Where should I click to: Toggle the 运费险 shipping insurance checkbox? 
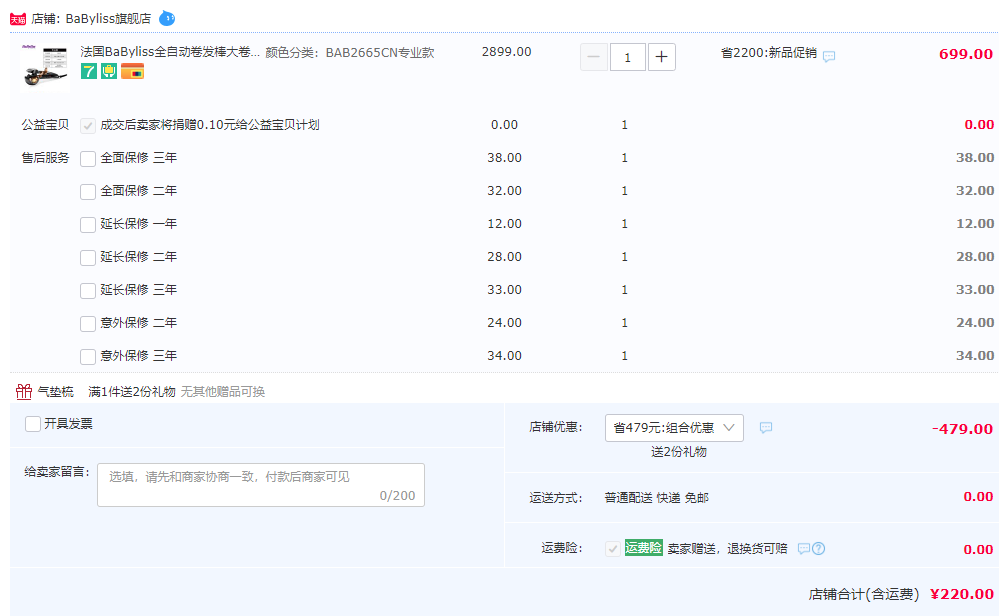(613, 548)
